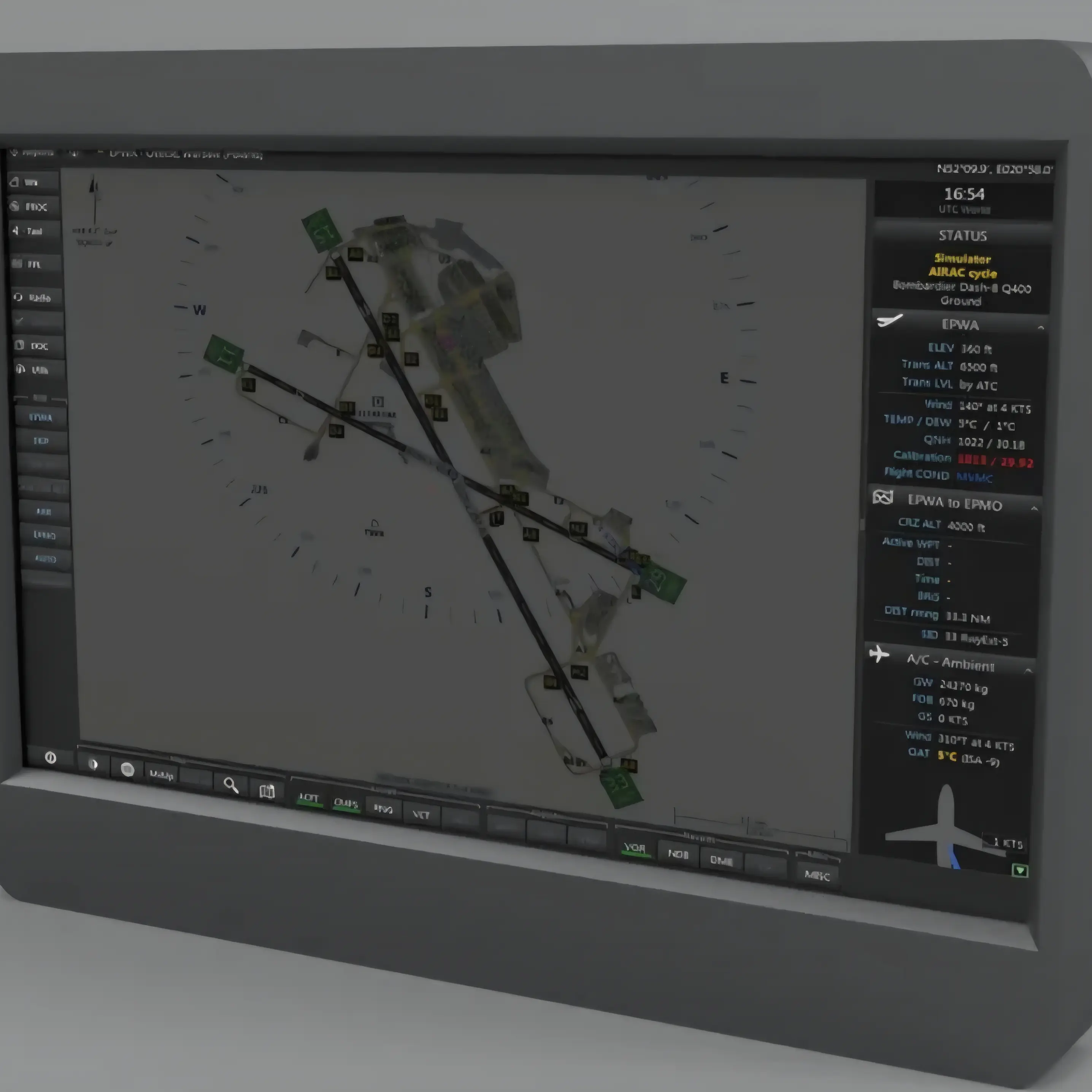Click the "by ATC" transition level value
This screenshot has height=1092, width=1092.
pos(978,386)
